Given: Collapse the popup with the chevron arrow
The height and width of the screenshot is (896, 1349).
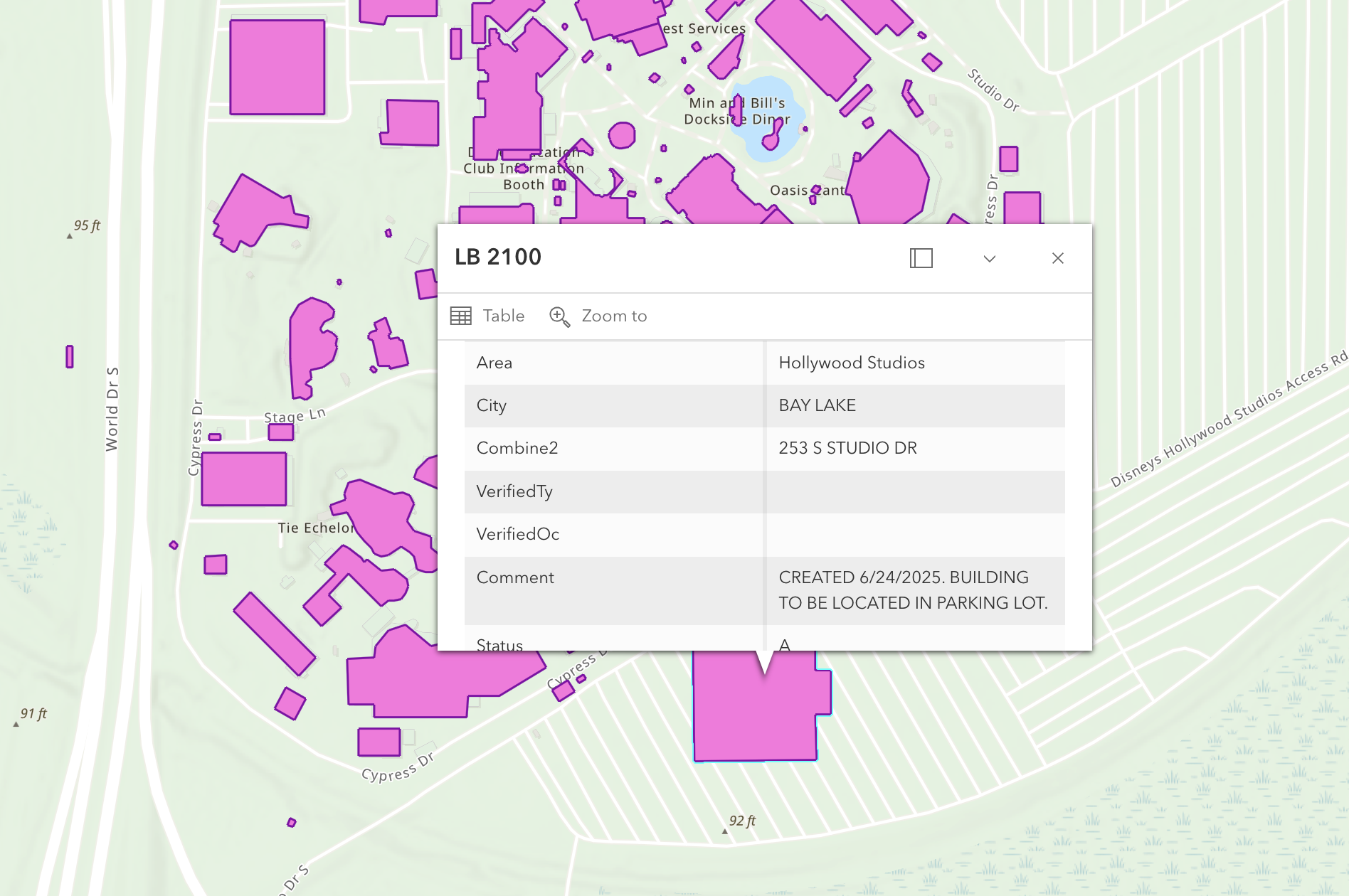Looking at the screenshot, I should [x=989, y=259].
